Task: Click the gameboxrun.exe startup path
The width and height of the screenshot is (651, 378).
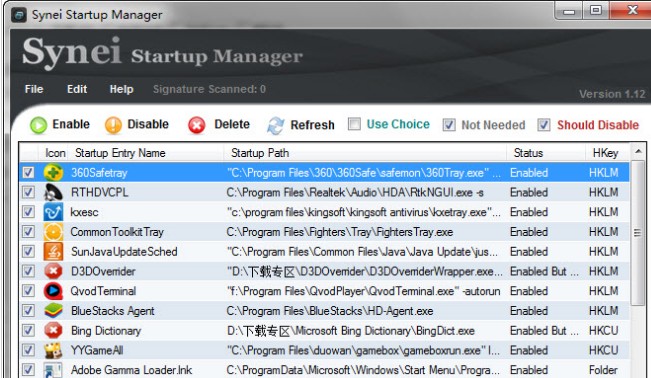Action: pos(363,350)
